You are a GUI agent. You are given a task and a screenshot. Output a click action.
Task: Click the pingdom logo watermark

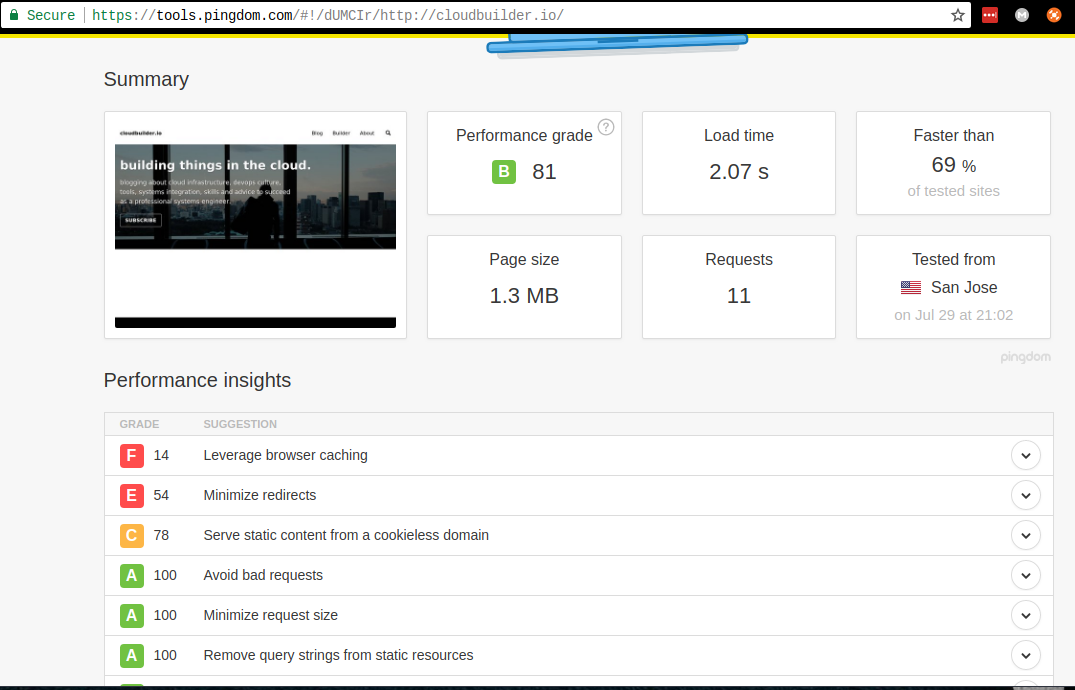[x=1025, y=357]
